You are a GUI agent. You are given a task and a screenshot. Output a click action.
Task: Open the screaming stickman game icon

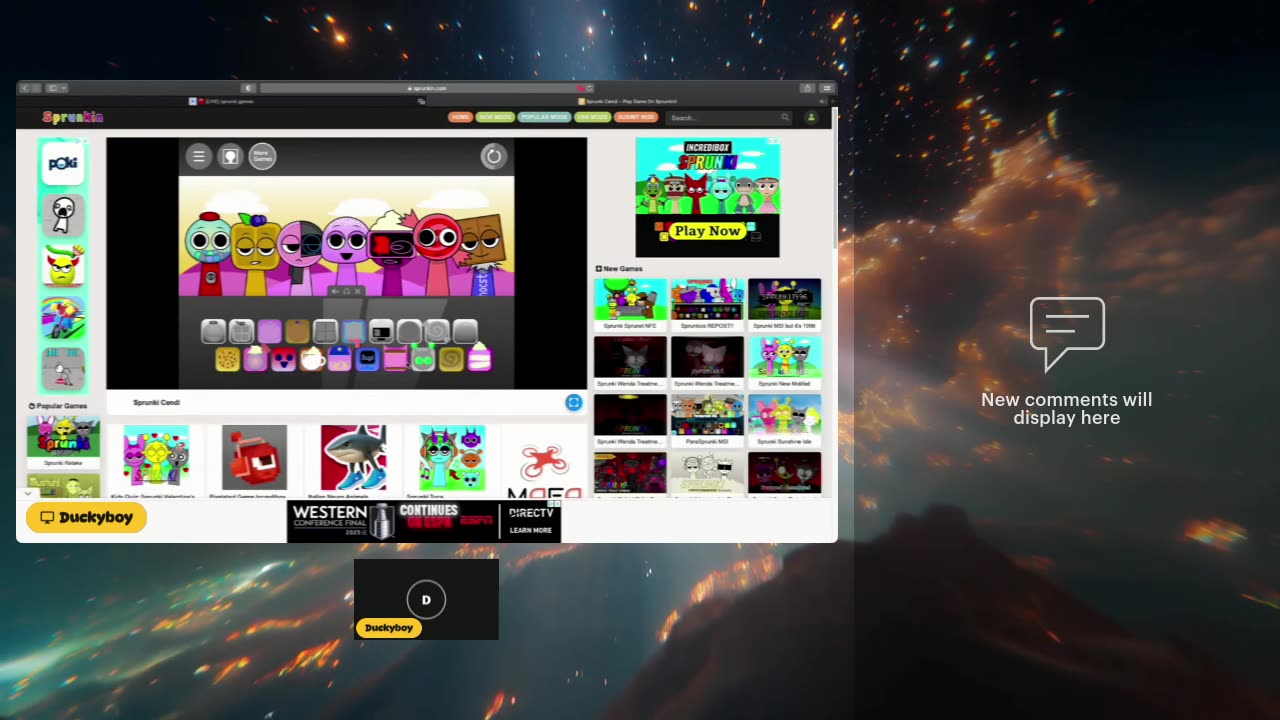click(63, 214)
